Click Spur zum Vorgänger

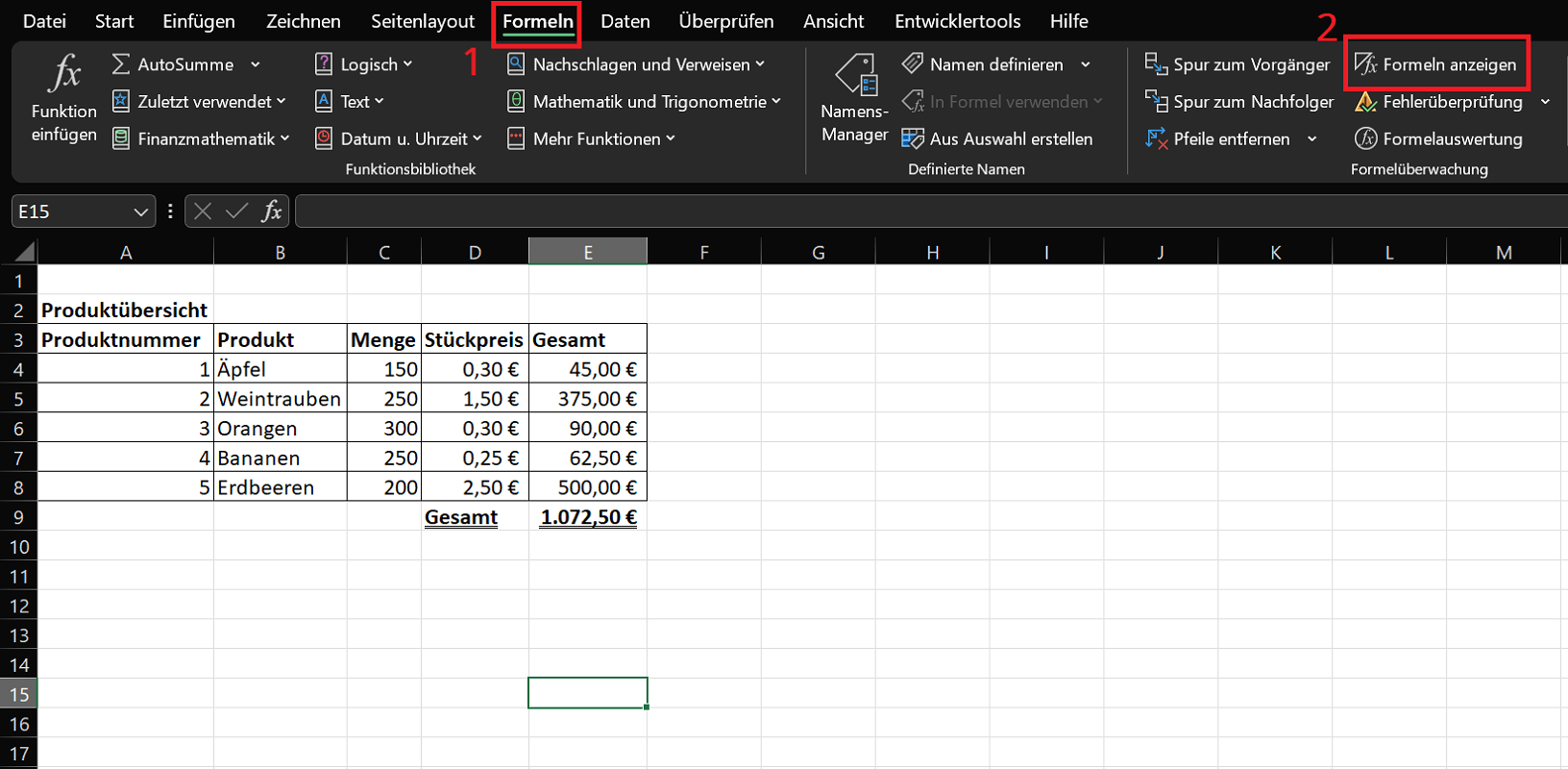[1237, 64]
